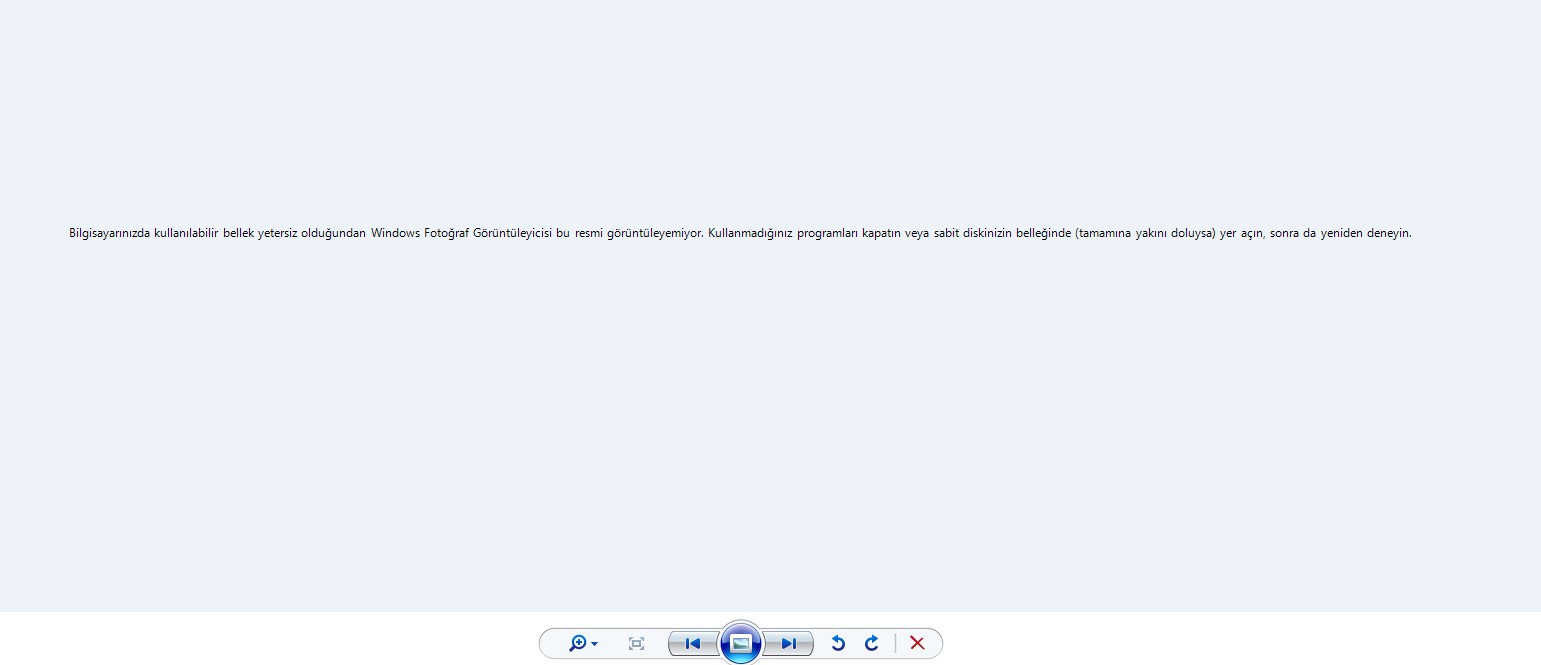Rotate the image counterclockwise
Image resolution: width=1541 pixels, height=665 pixels.
pos(838,643)
